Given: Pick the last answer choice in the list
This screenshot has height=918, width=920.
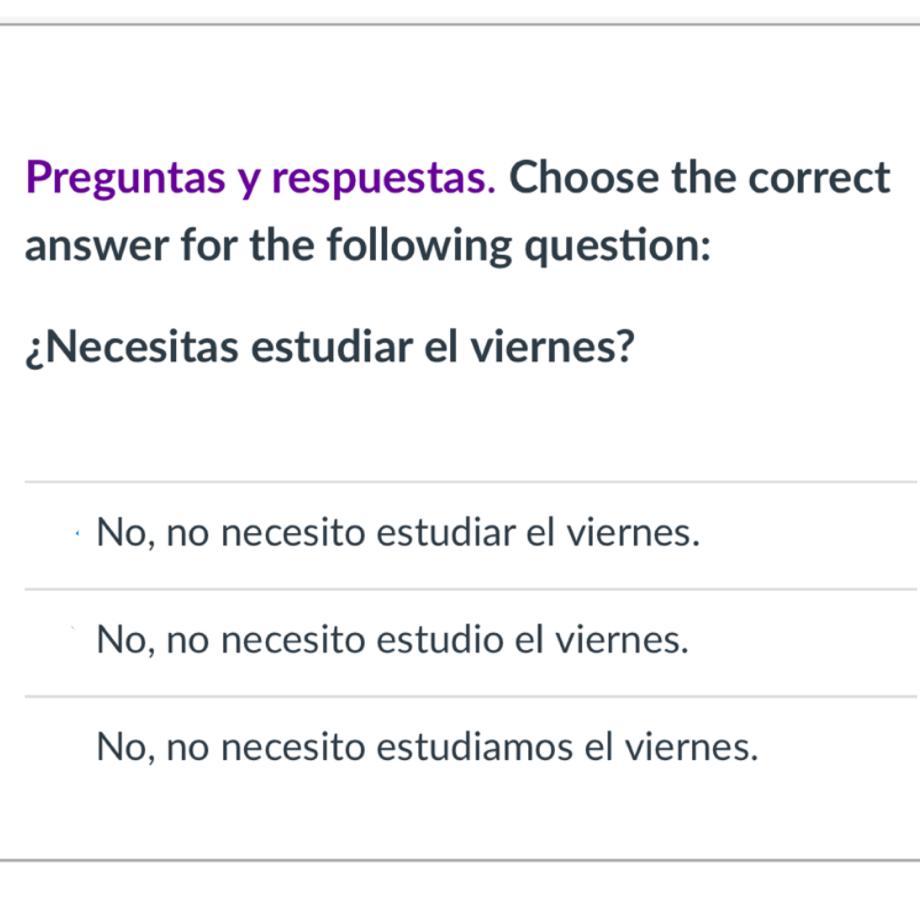Looking at the screenshot, I should coord(427,747).
